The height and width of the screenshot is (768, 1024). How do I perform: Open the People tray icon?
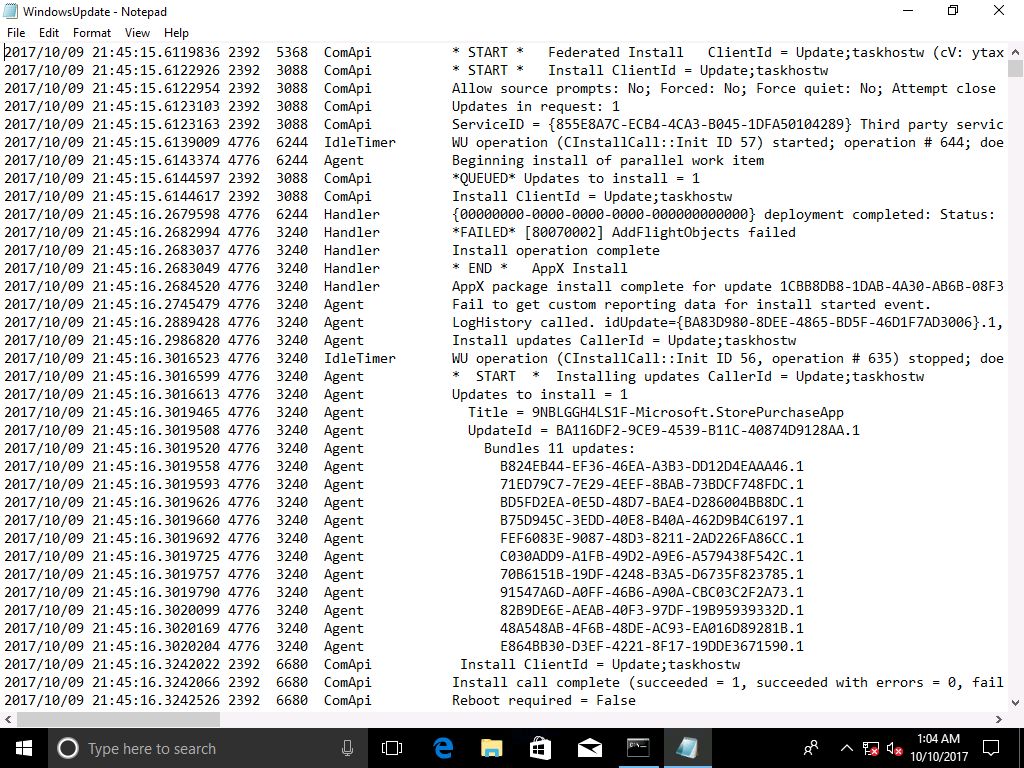pos(811,748)
